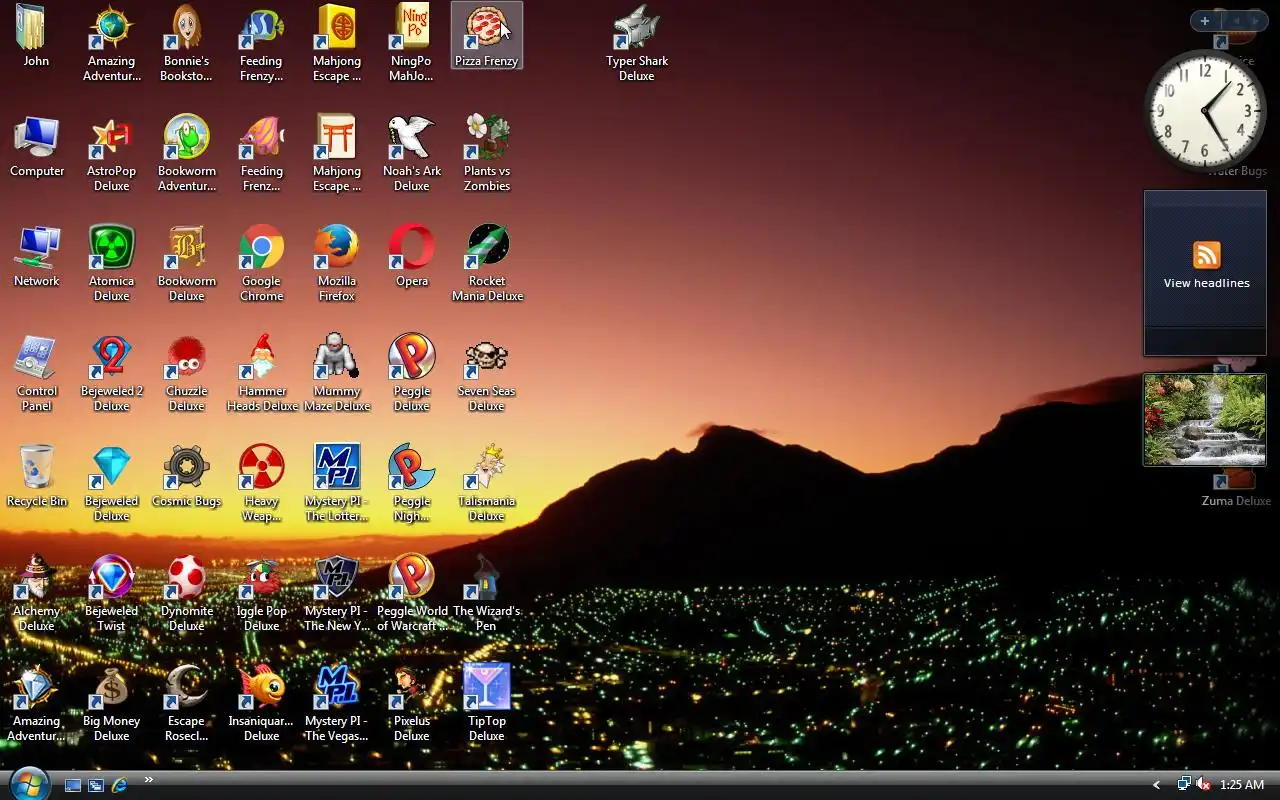Image resolution: width=1280 pixels, height=800 pixels.
Task: Open Noah's Ark Deluxe shortcut
Action: pyautogui.click(x=412, y=153)
